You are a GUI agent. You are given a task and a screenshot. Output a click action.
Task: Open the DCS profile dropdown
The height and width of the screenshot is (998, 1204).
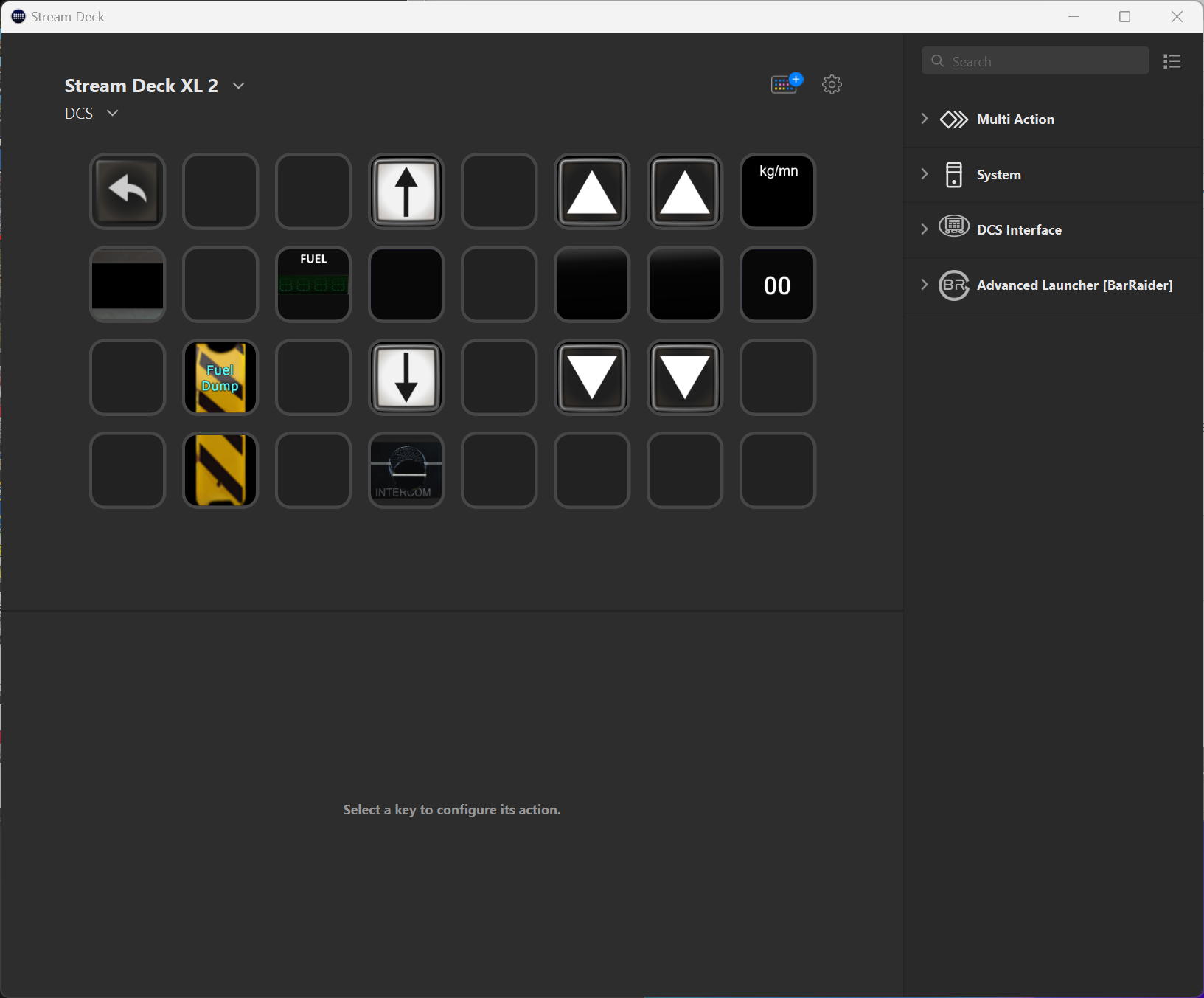(112, 114)
